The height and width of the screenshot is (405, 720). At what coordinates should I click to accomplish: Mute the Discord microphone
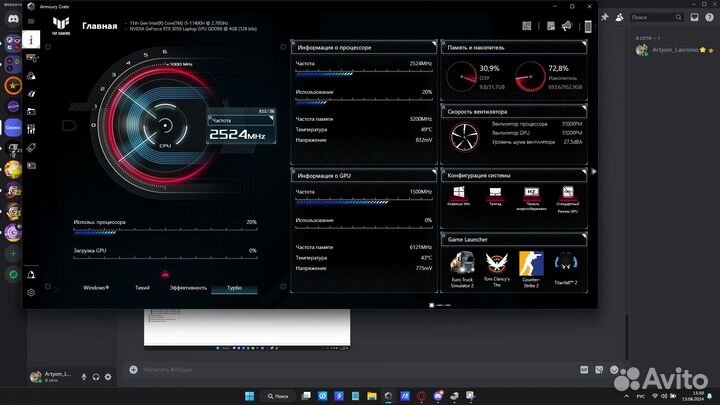(x=83, y=376)
